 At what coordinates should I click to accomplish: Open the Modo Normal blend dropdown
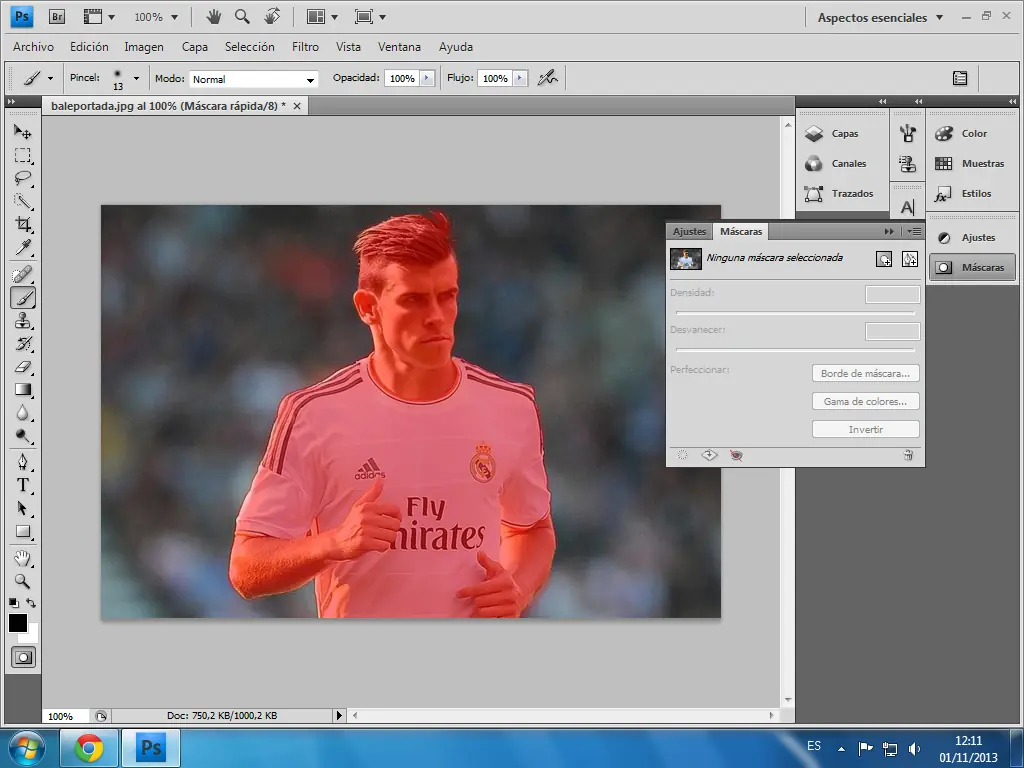[253, 79]
